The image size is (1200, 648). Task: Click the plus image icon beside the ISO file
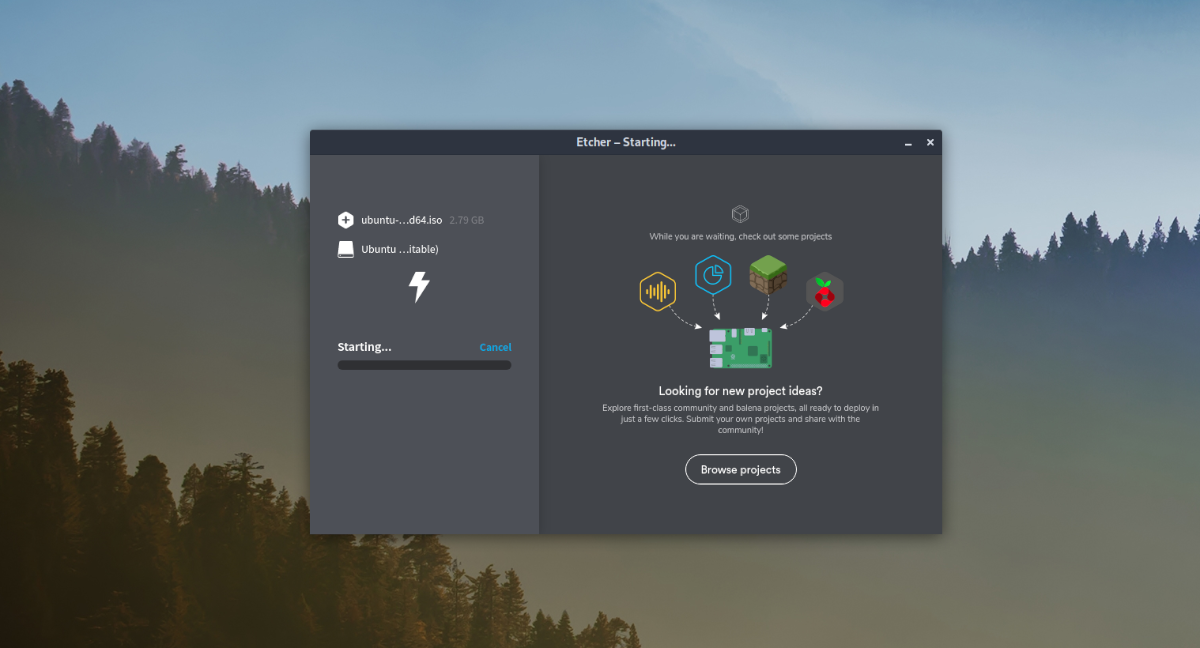tap(346, 220)
